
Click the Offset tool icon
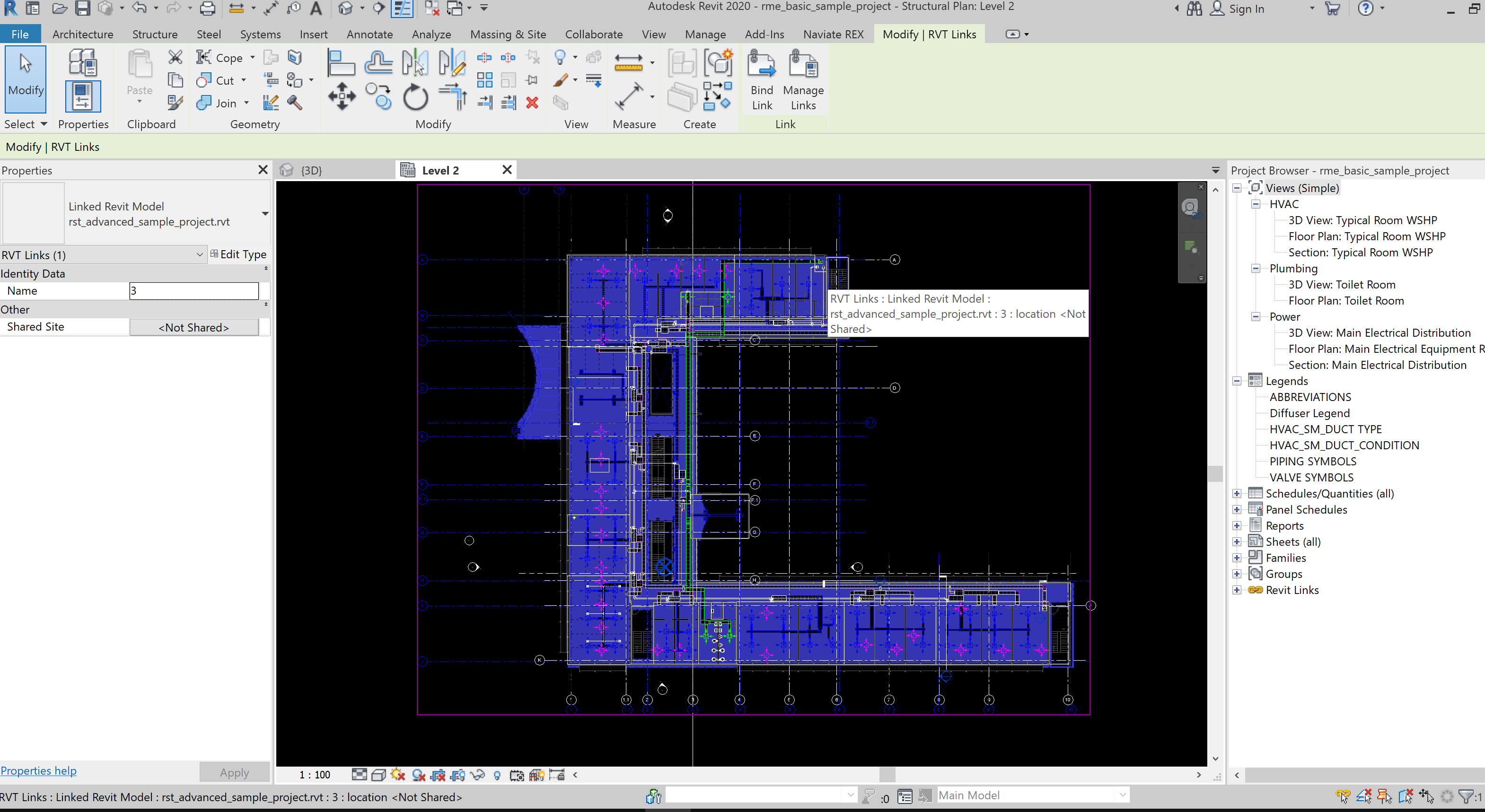click(x=378, y=61)
